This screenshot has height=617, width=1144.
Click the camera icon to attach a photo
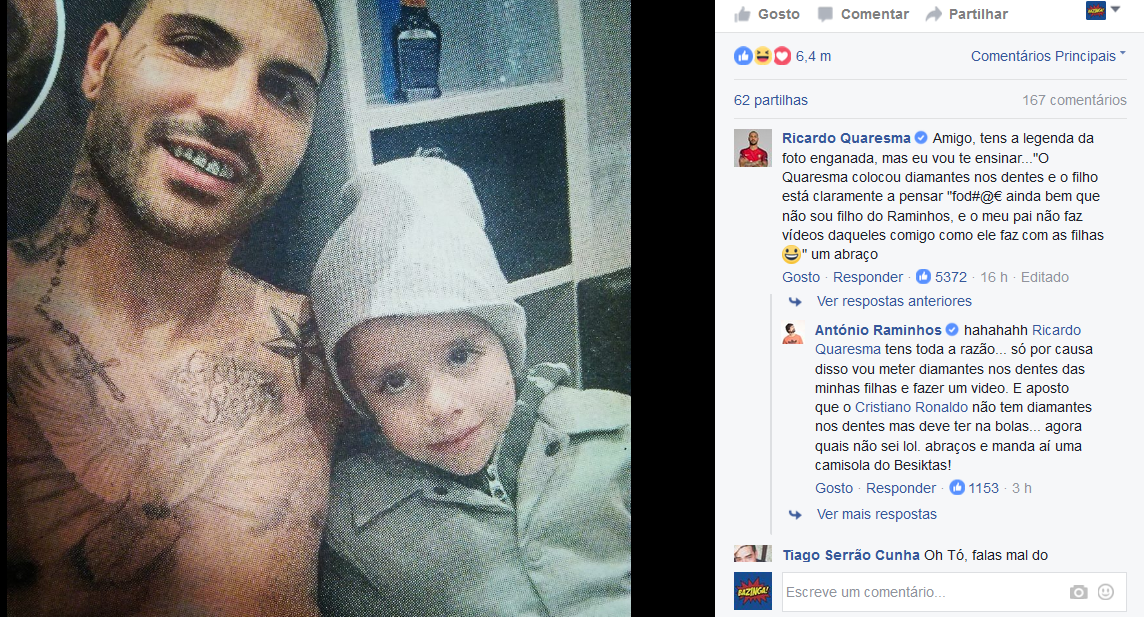[x=1078, y=592]
